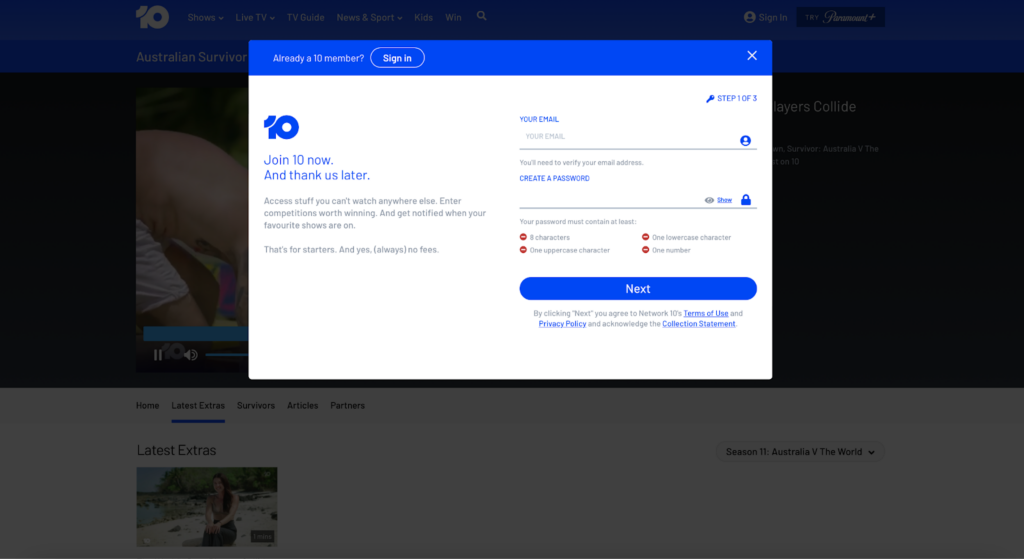Expand the Shows menu

click(x=205, y=18)
